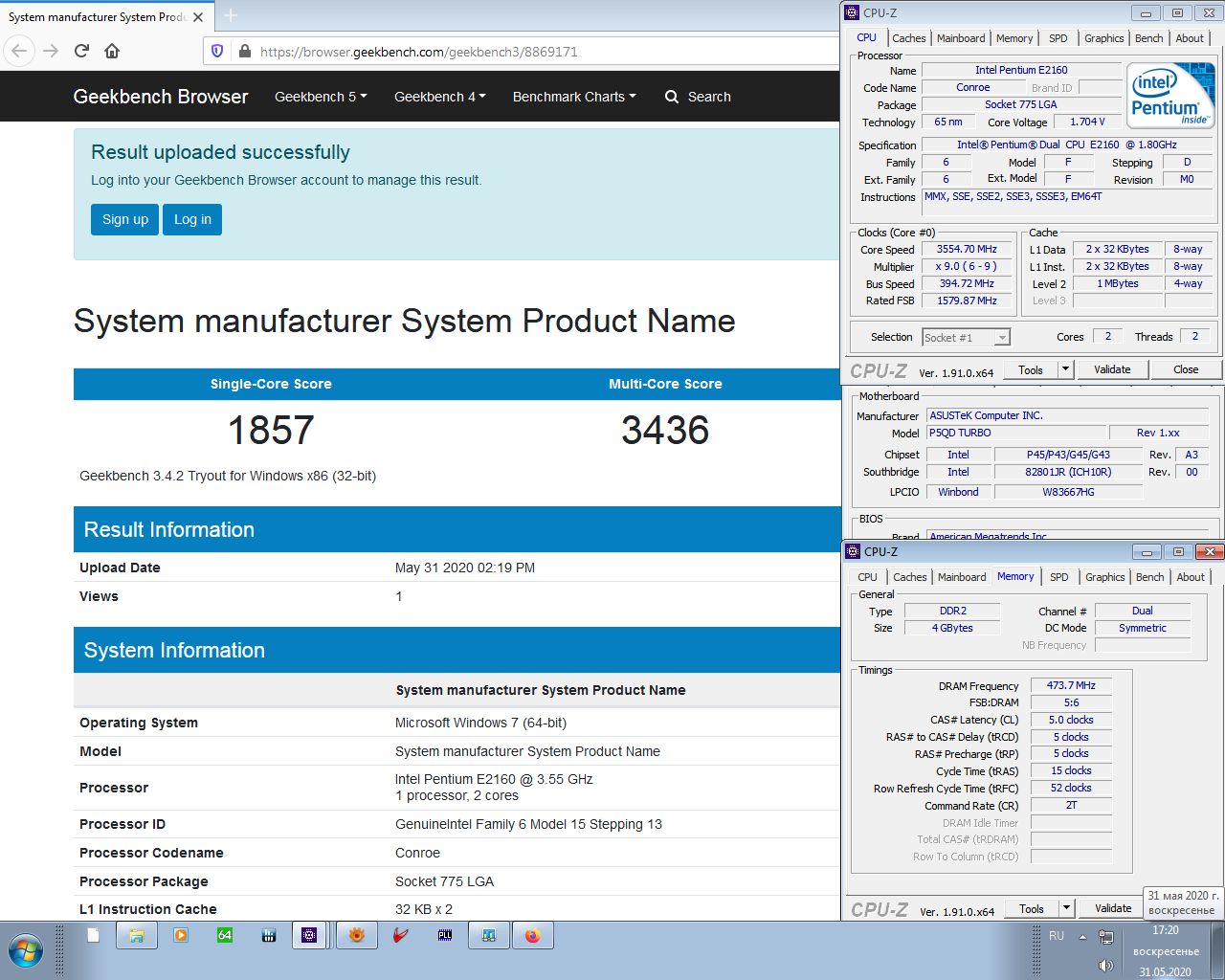
Task: Click the network tray icon
Action: pyautogui.click(x=1105, y=936)
